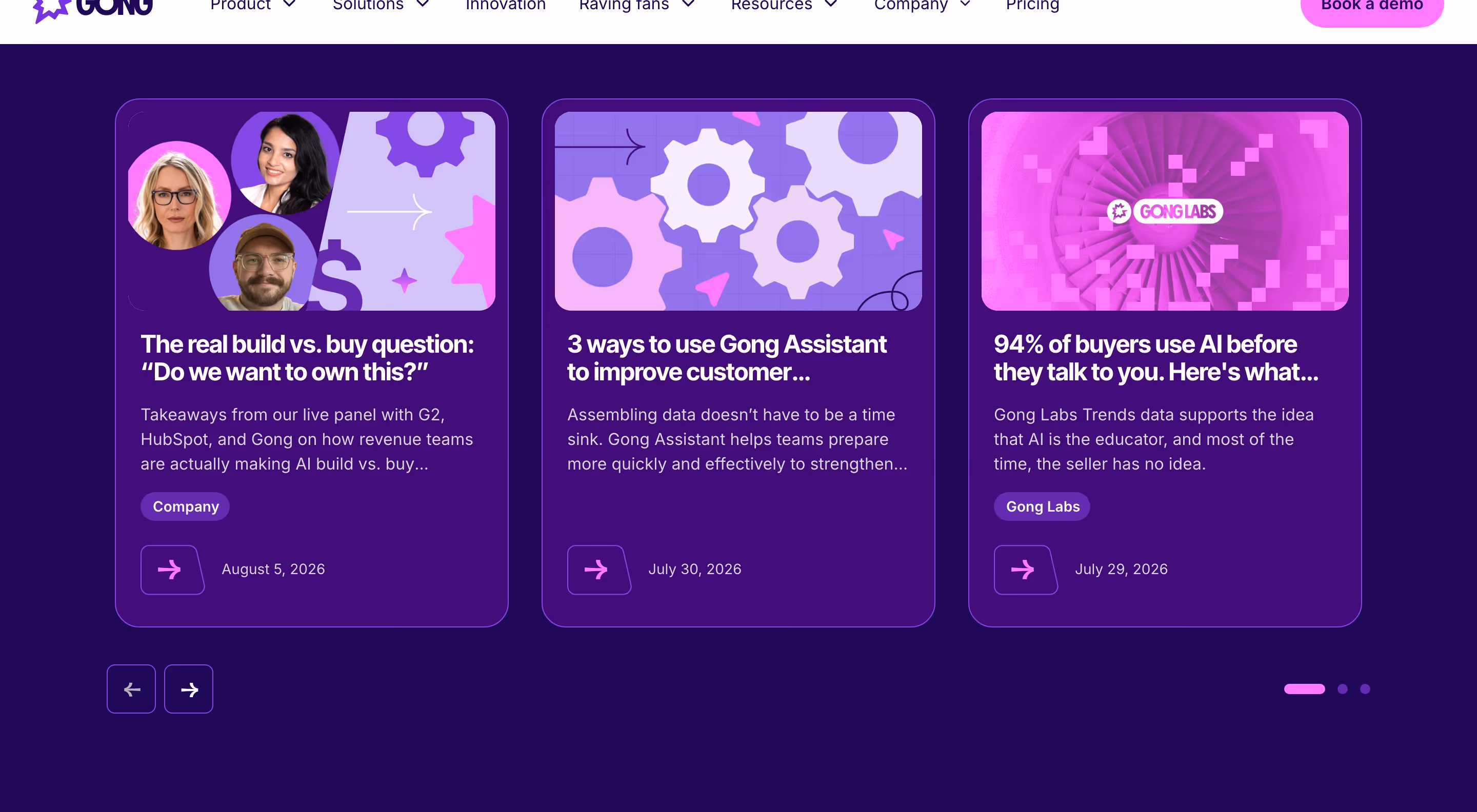This screenshot has width=1477, height=812.
Task: Click the 'July 30, 2026' date text
Action: [694, 569]
